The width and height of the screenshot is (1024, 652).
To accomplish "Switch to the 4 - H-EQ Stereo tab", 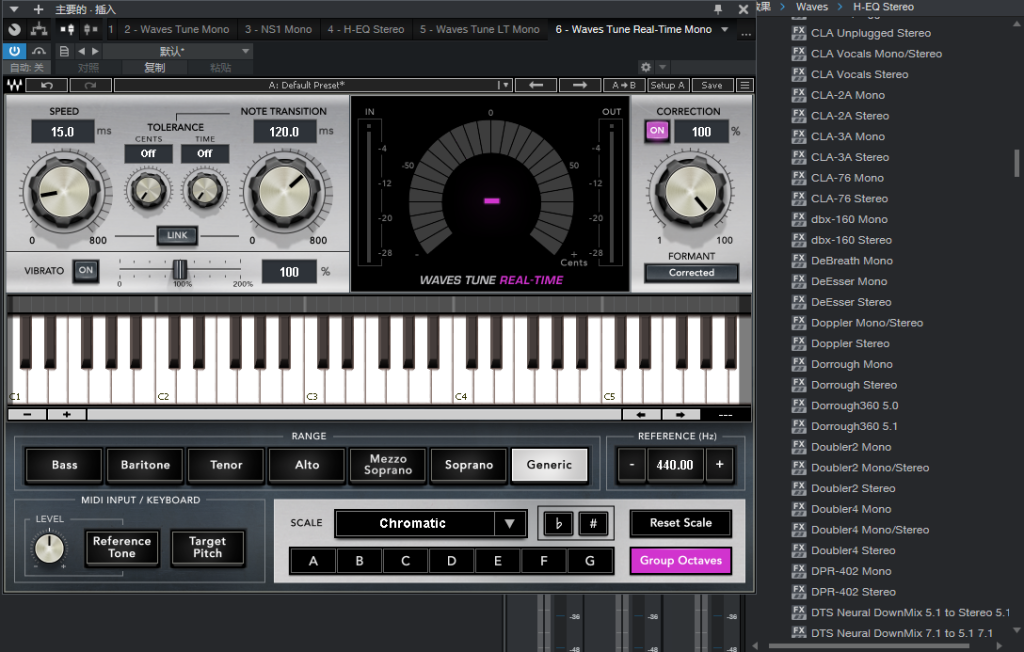I will pos(366,29).
